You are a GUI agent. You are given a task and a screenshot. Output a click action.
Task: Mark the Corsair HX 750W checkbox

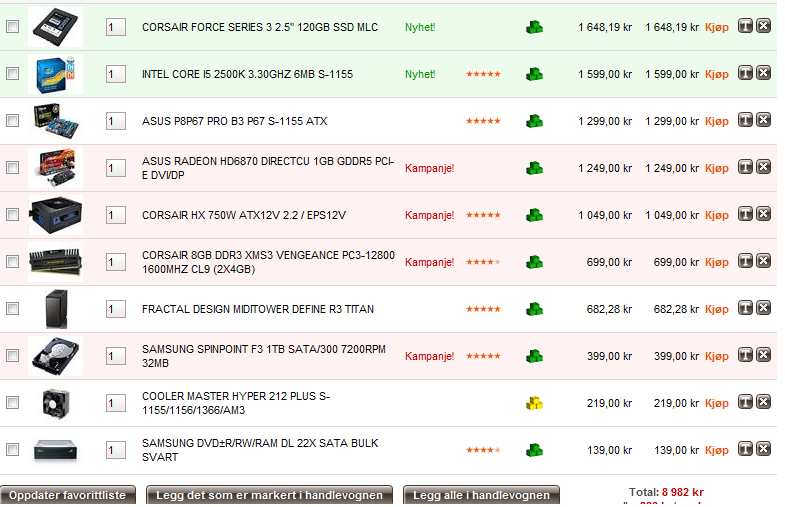tap(13, 215)
